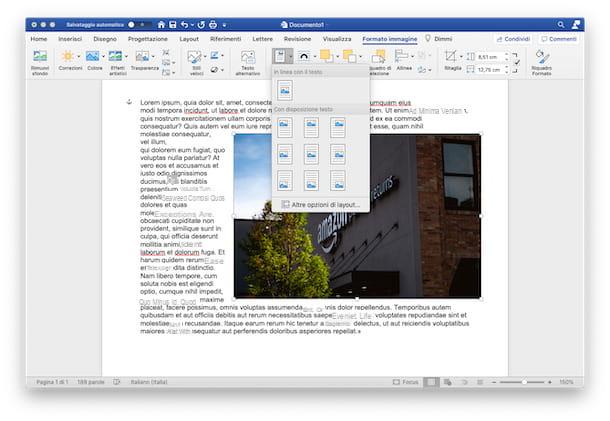Open the user account icon
610x421 pixels.
576,25
